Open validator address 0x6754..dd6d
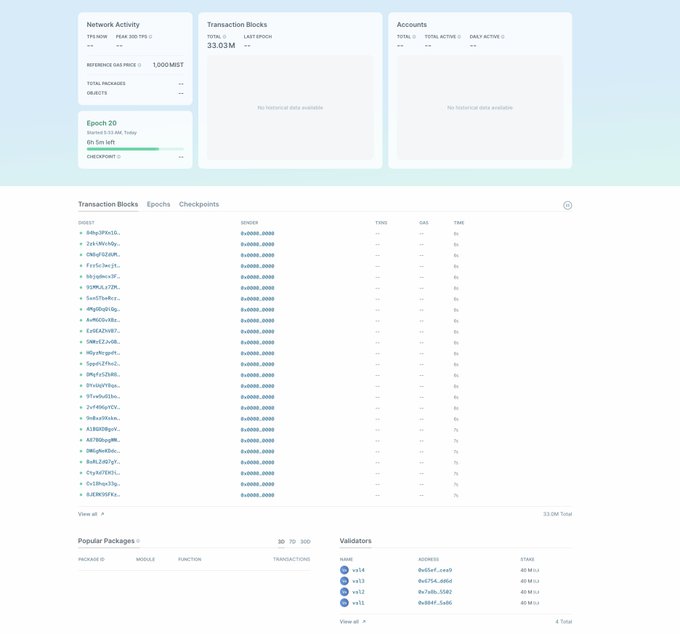Screen dimensions: 680x634 (x=435, y=581)
